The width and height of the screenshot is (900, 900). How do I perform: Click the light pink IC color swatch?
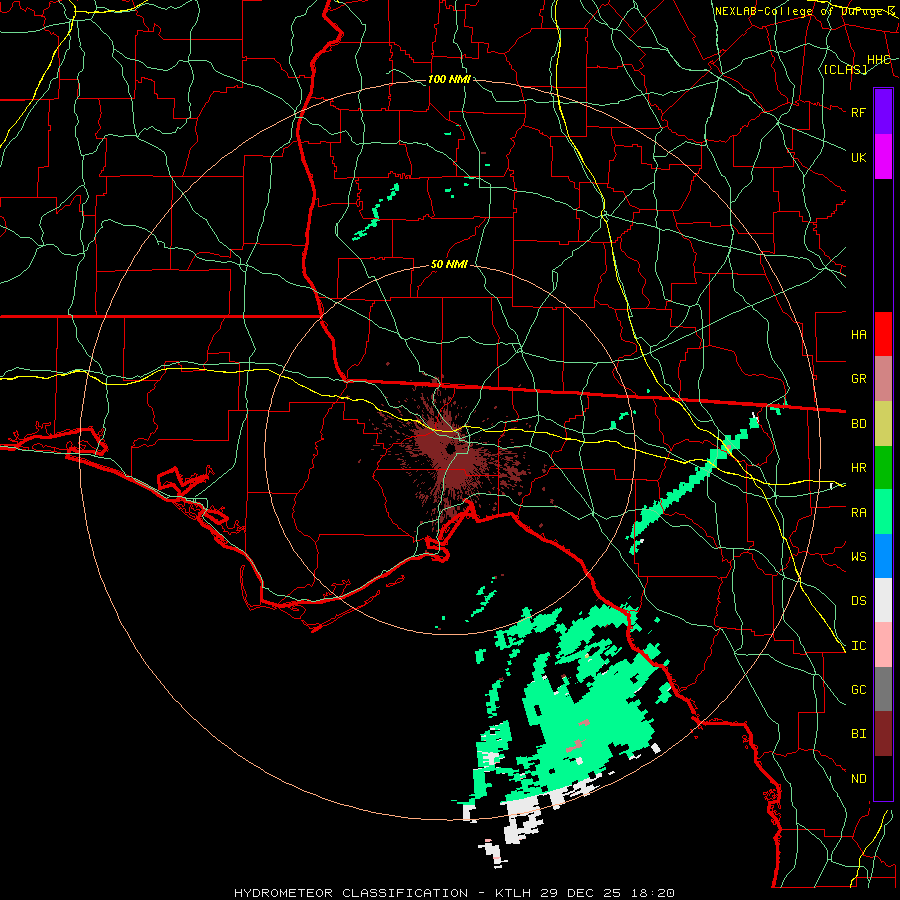883,645
